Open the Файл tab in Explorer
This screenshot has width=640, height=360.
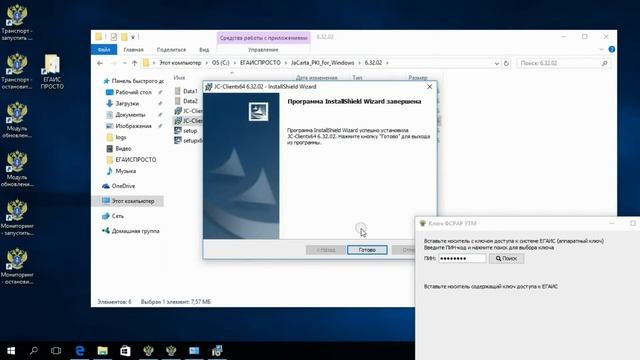click(104, 49)
